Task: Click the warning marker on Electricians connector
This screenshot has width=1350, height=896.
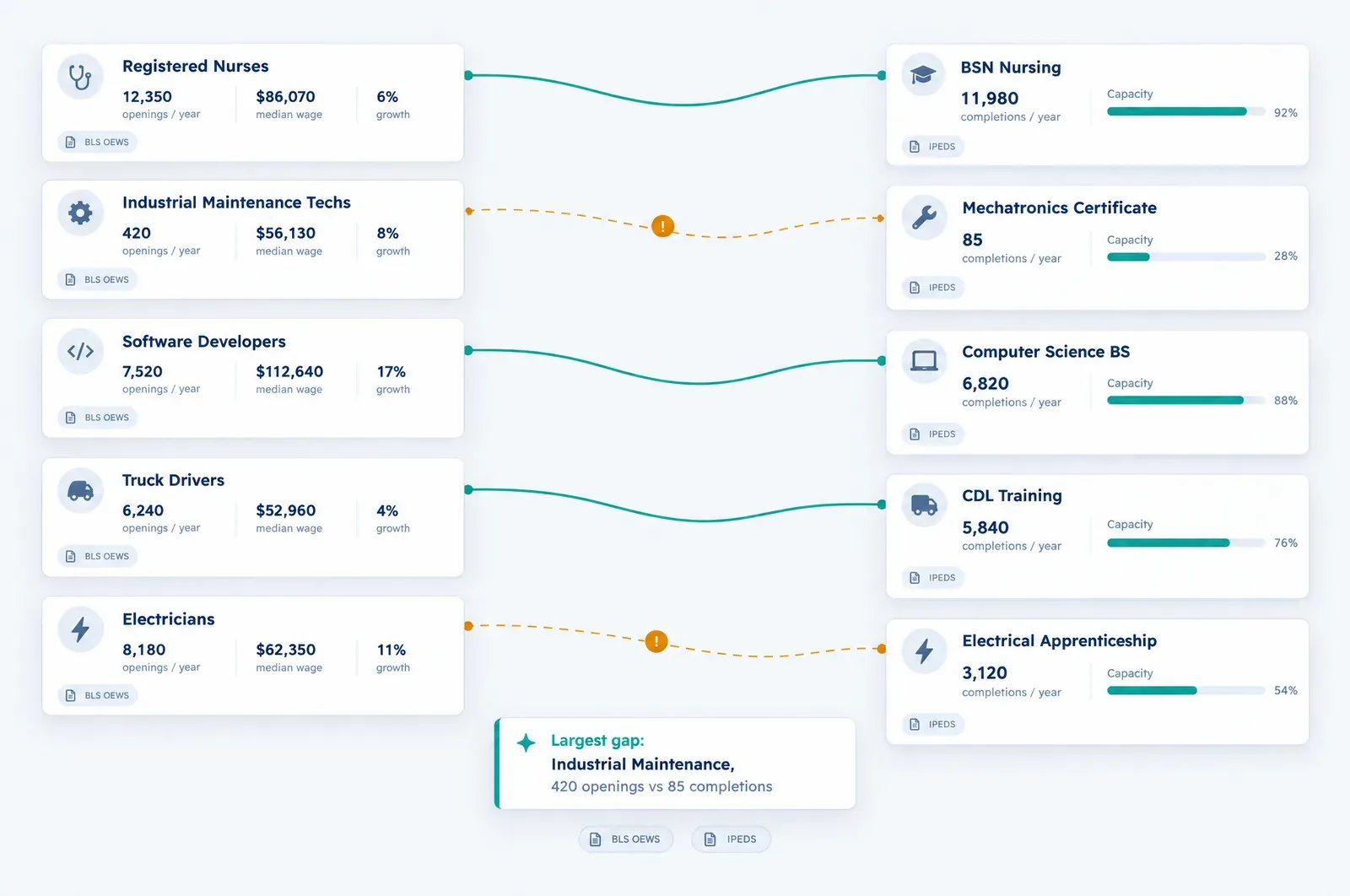Action: pyautogui.click(x=656, y=641)
